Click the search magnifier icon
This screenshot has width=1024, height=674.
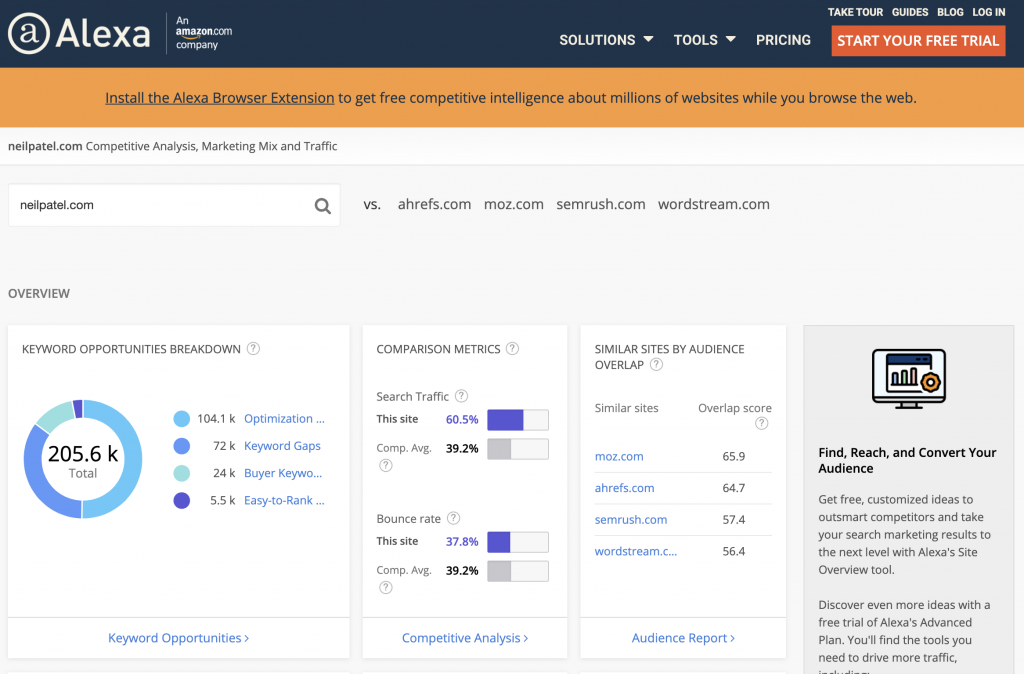click(x=323, y=206)
